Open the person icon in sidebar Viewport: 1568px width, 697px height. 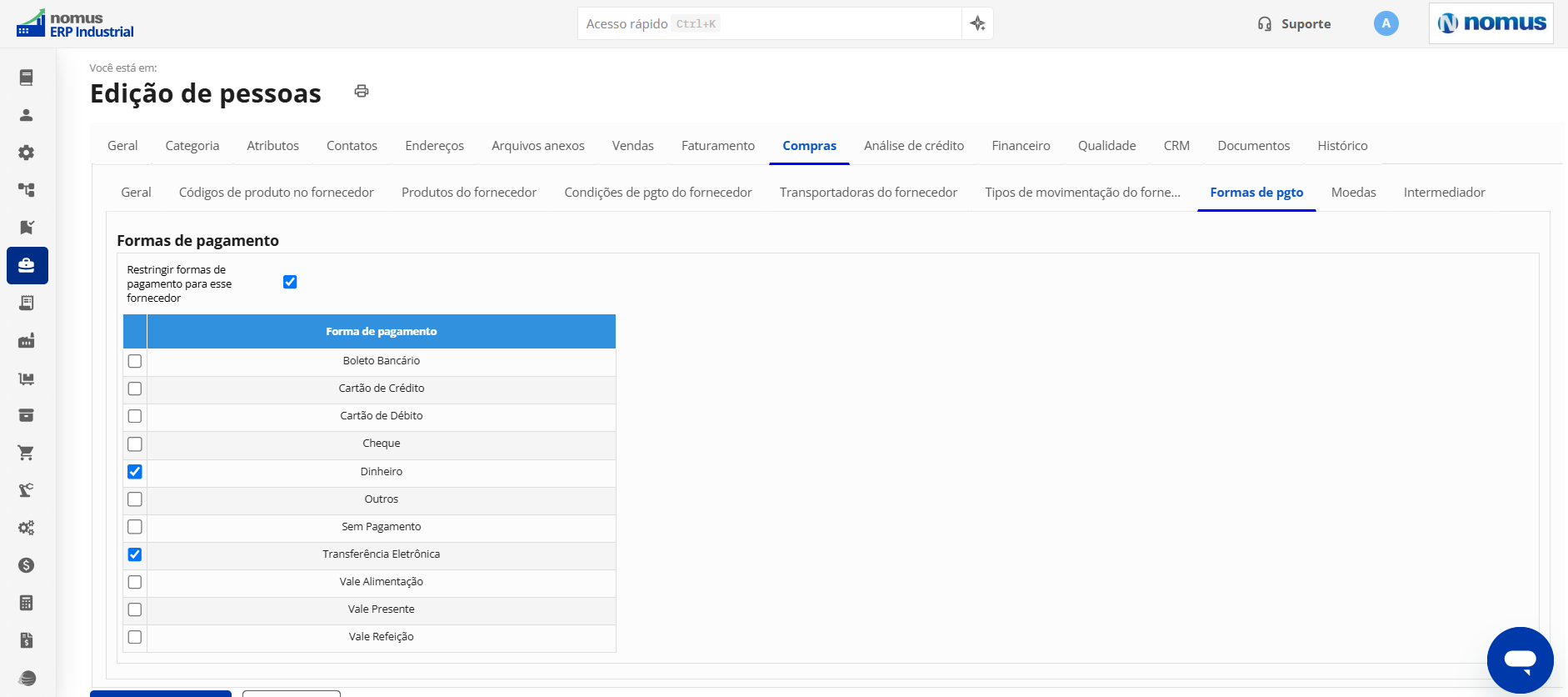point(27,115)
